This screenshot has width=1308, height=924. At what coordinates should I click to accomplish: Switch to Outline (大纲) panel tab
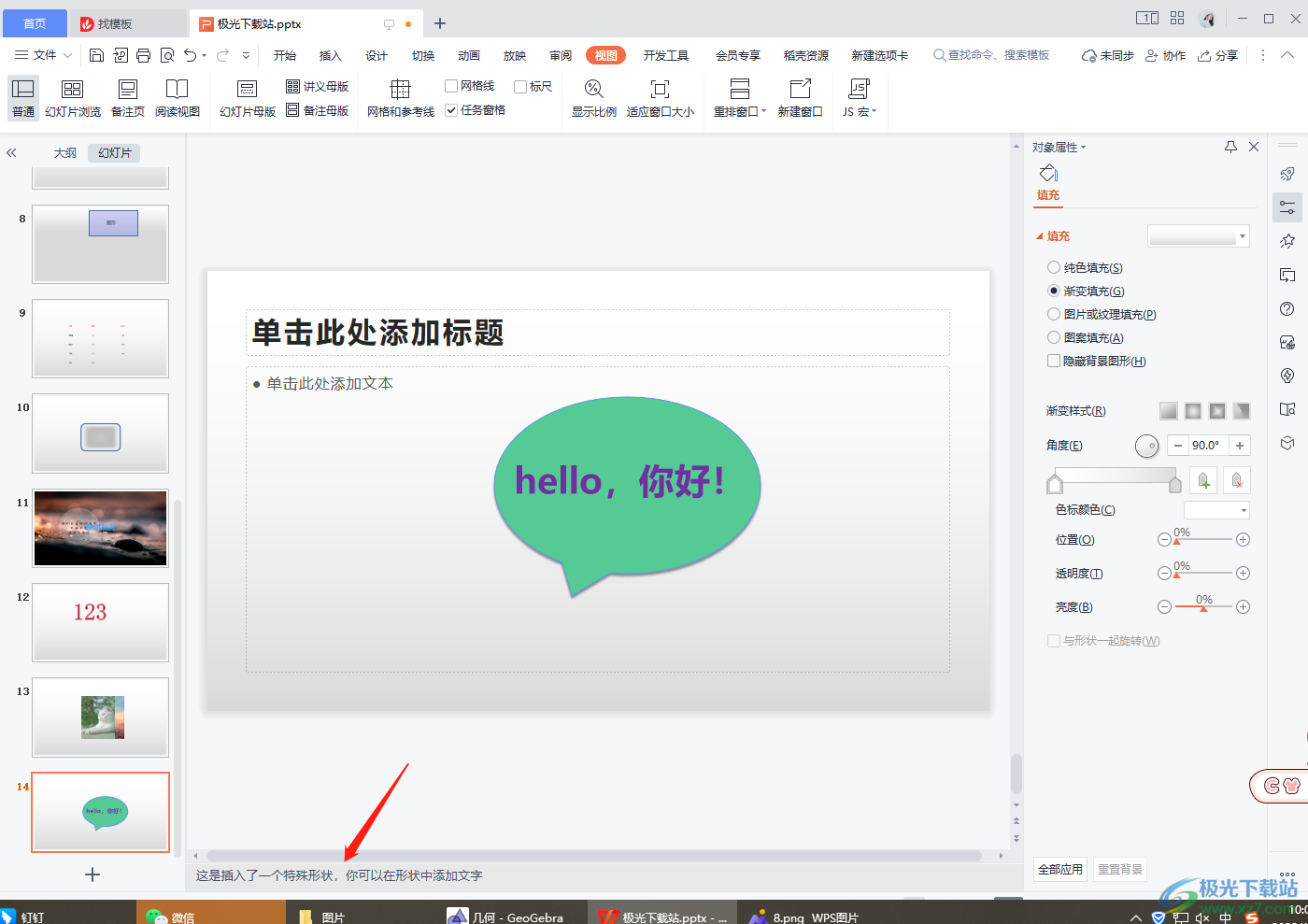tap(65, 152)
